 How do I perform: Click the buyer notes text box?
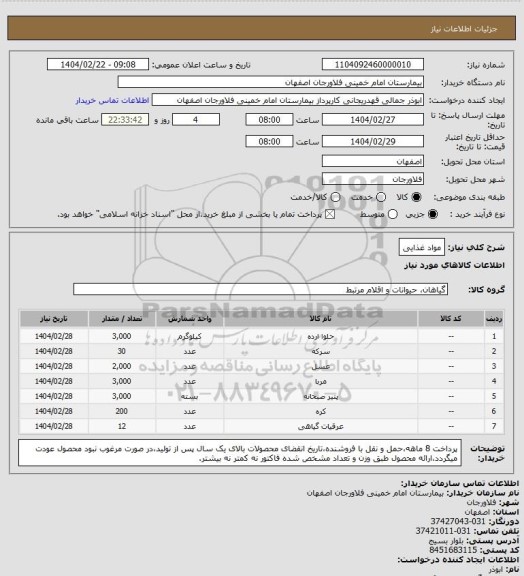240,453
